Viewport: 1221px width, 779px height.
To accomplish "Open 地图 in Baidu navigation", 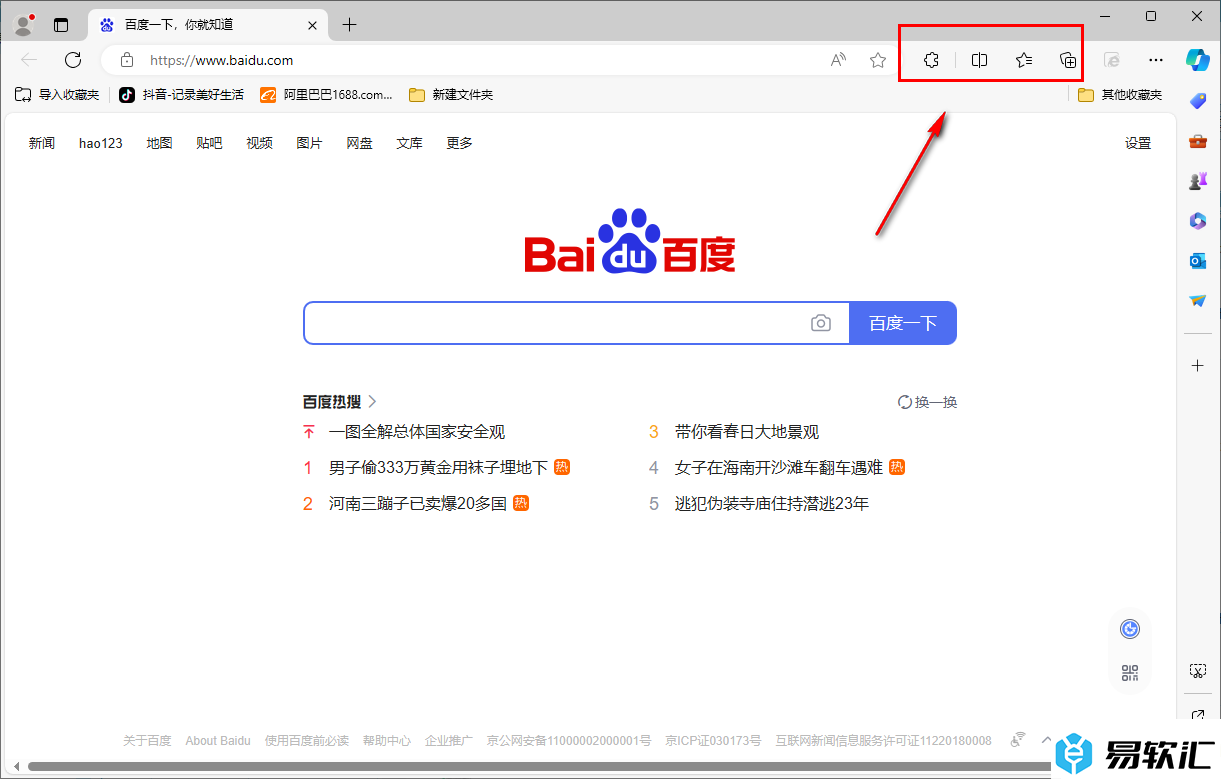I will [x=159, y=143].
